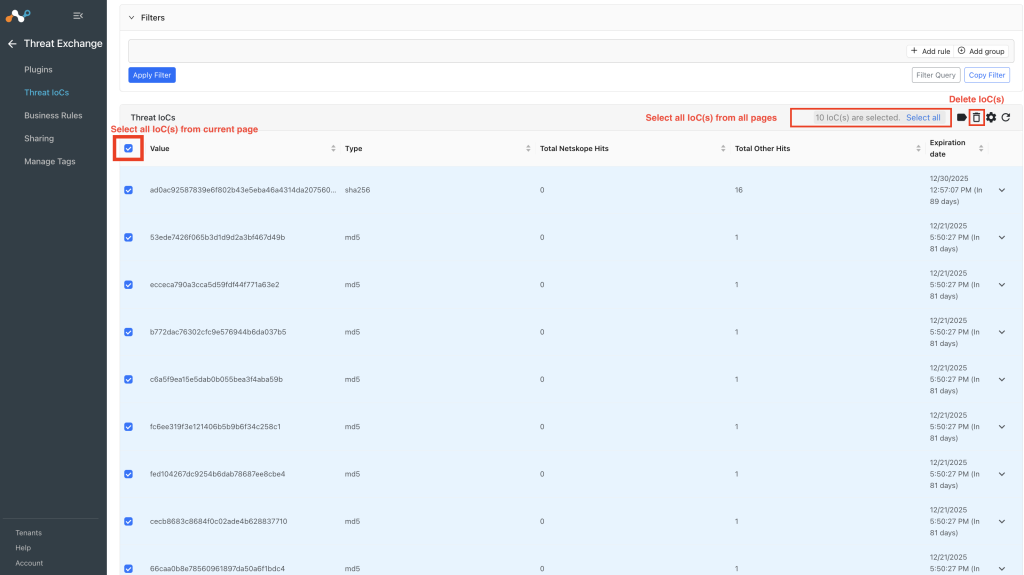This screenshot has width=1024, height=575.
Task: Sort by Type column arrows
Action: click(x=528, y=148)
